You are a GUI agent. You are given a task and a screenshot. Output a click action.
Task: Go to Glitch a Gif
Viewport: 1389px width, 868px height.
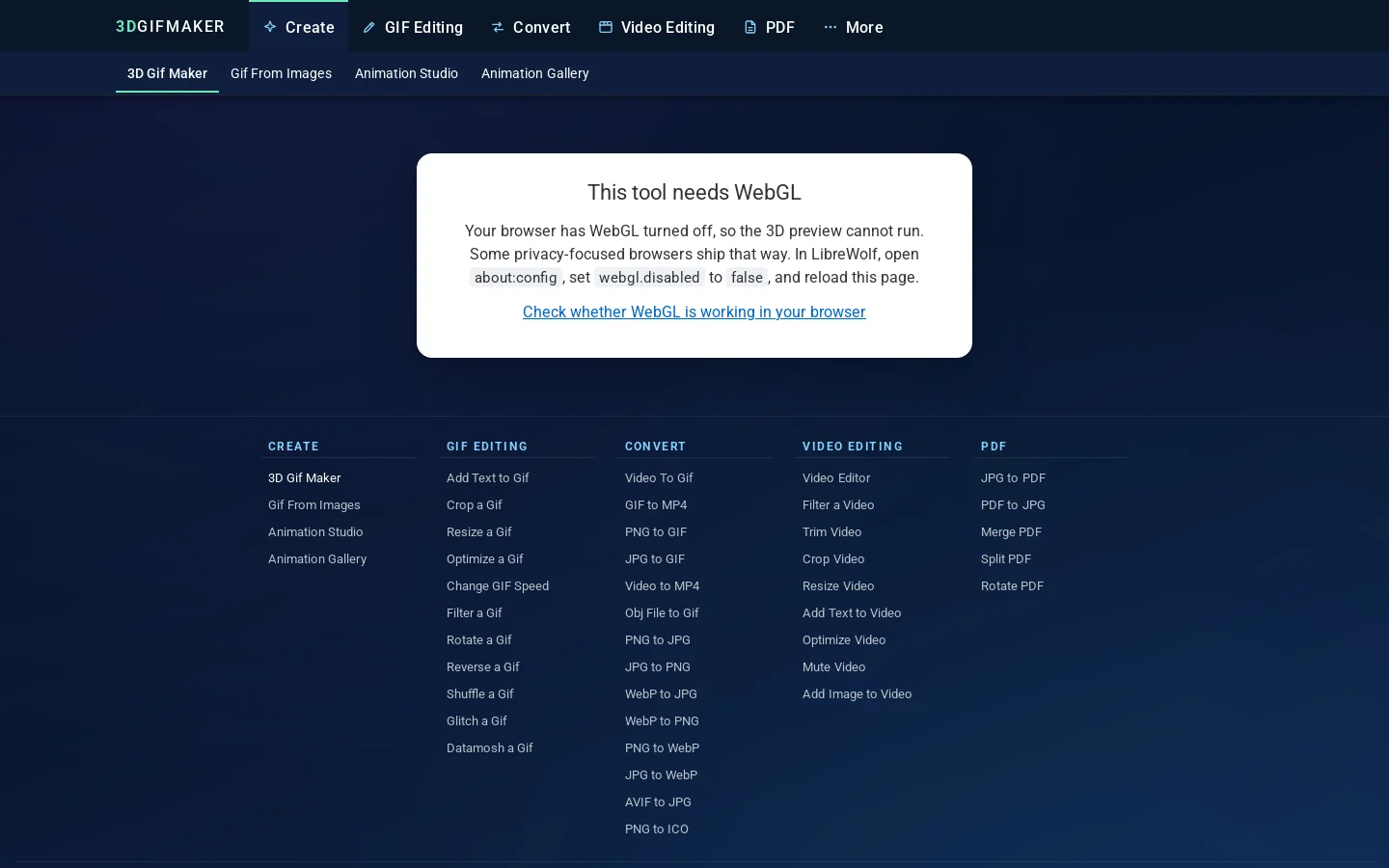477,720
